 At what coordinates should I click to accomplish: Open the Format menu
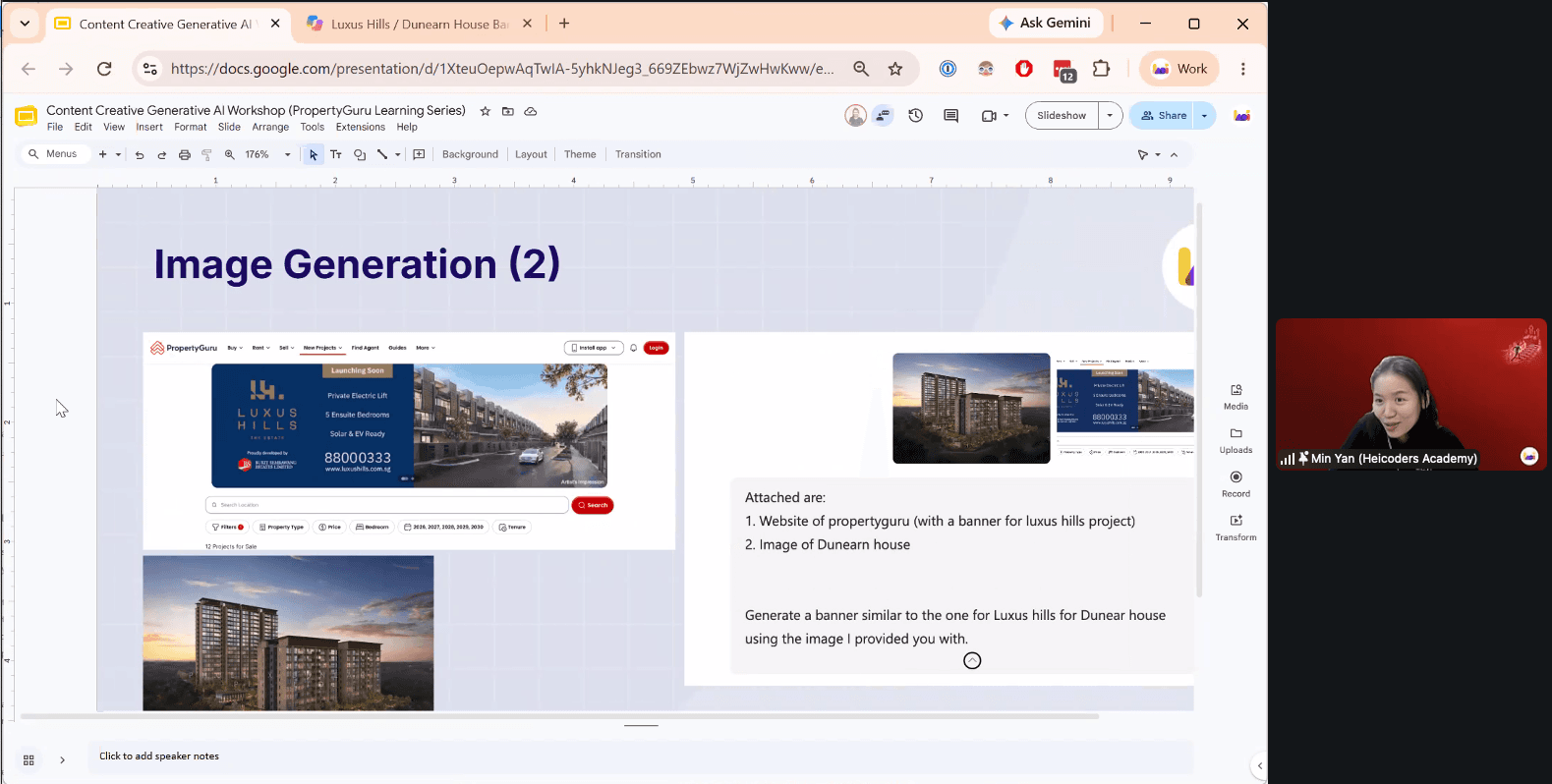pyautogui.click(x=191, y=127)
